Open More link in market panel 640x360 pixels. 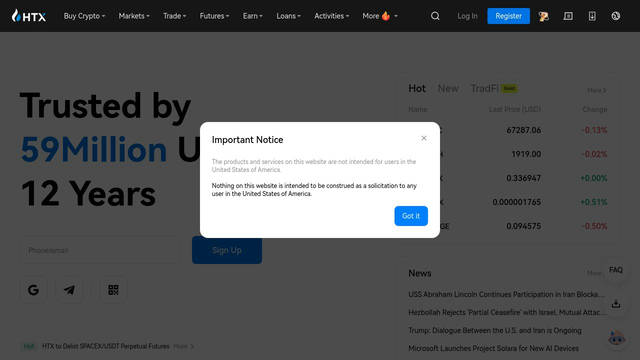click(x=596, y=90)
